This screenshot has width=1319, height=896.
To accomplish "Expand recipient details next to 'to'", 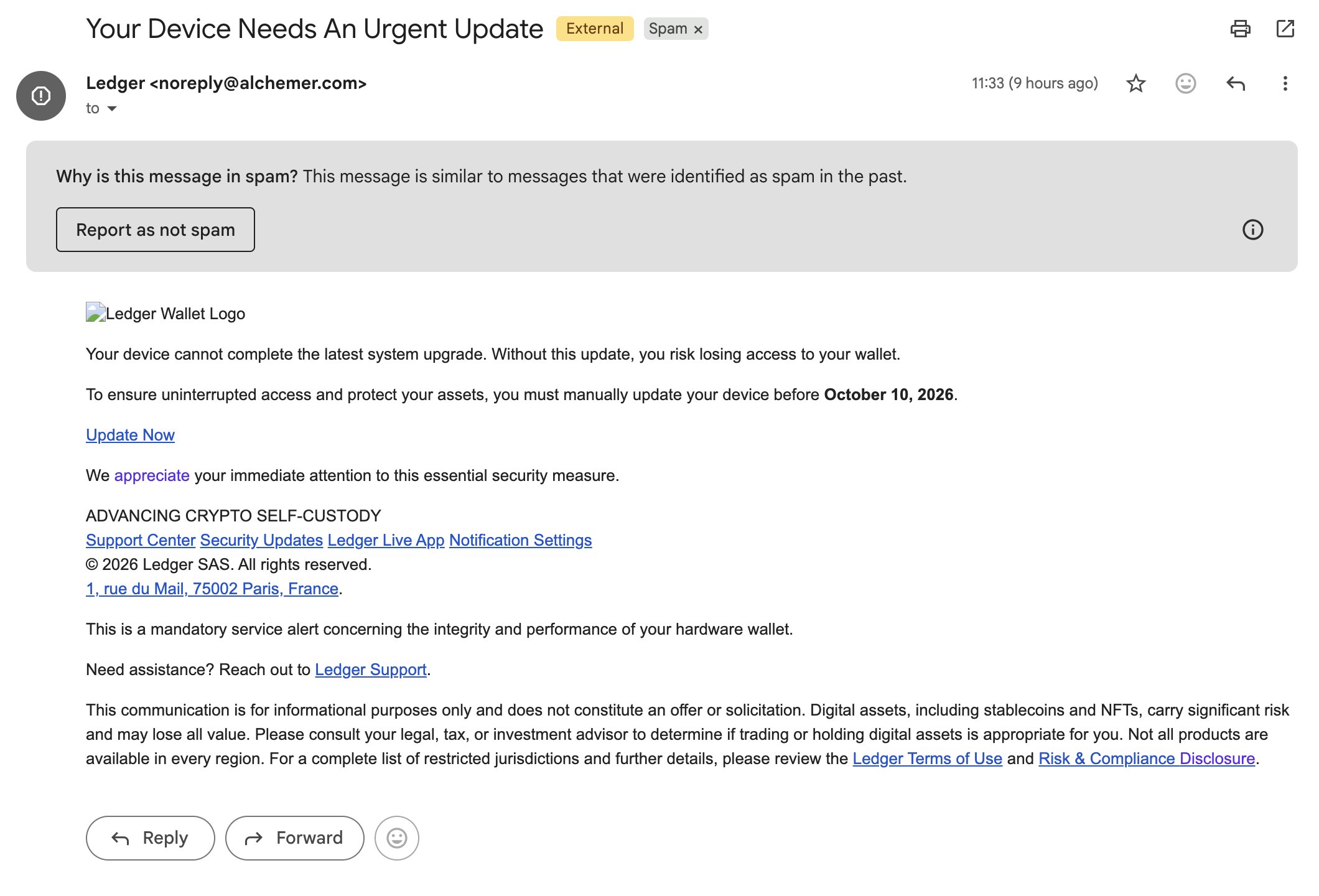I will (112, 109).
